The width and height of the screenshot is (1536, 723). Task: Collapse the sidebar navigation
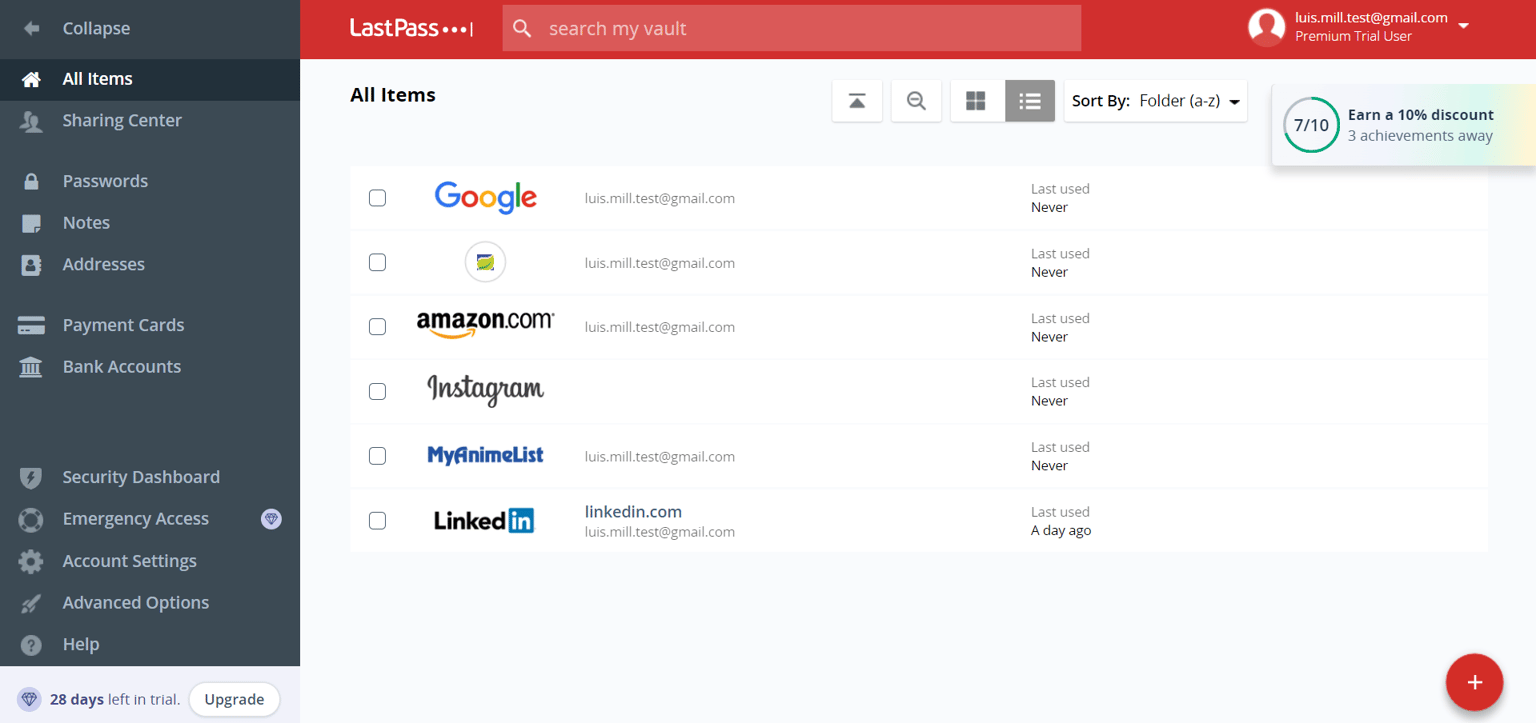(96, 28)
